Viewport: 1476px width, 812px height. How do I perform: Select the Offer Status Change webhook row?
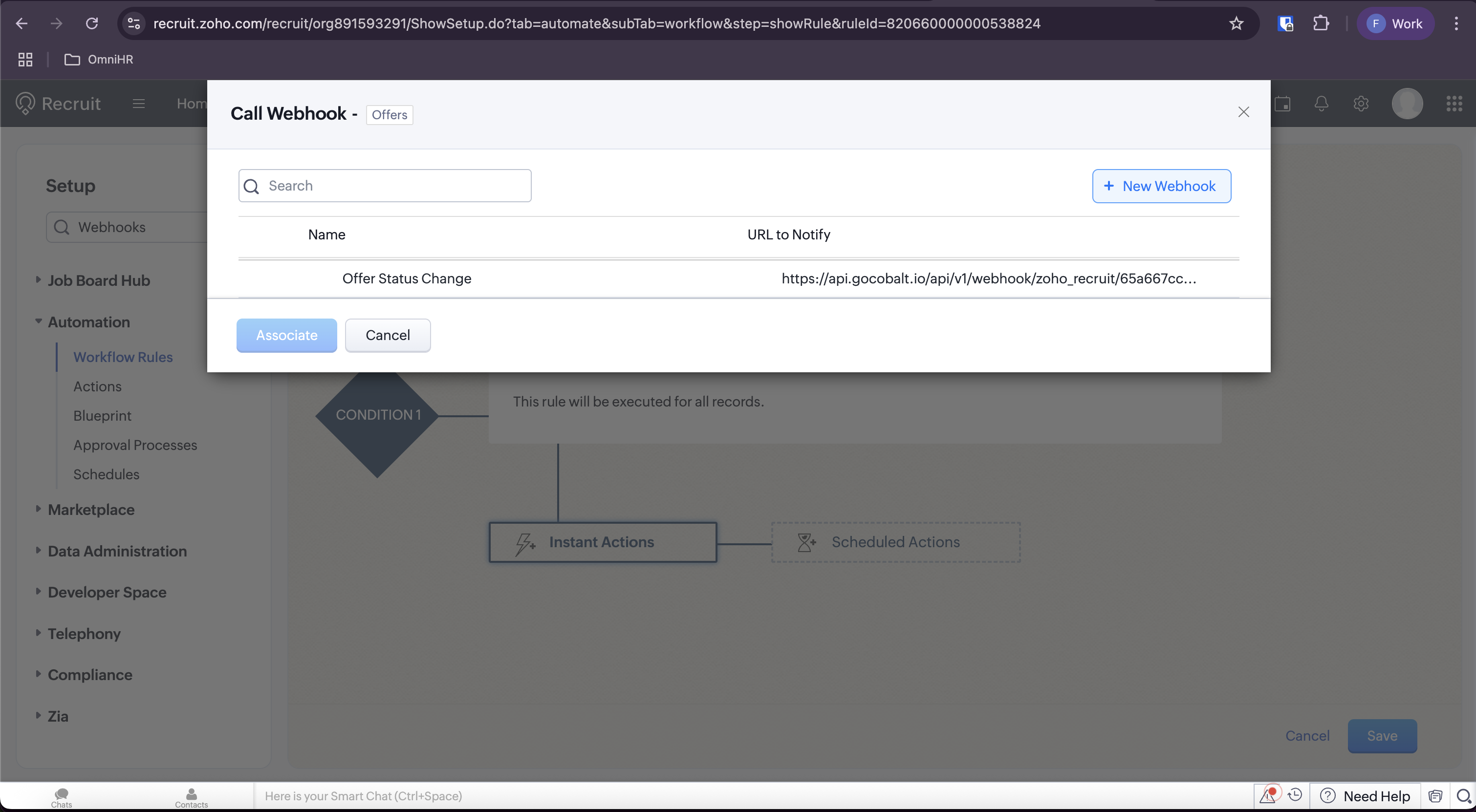[x=406, y=278]
